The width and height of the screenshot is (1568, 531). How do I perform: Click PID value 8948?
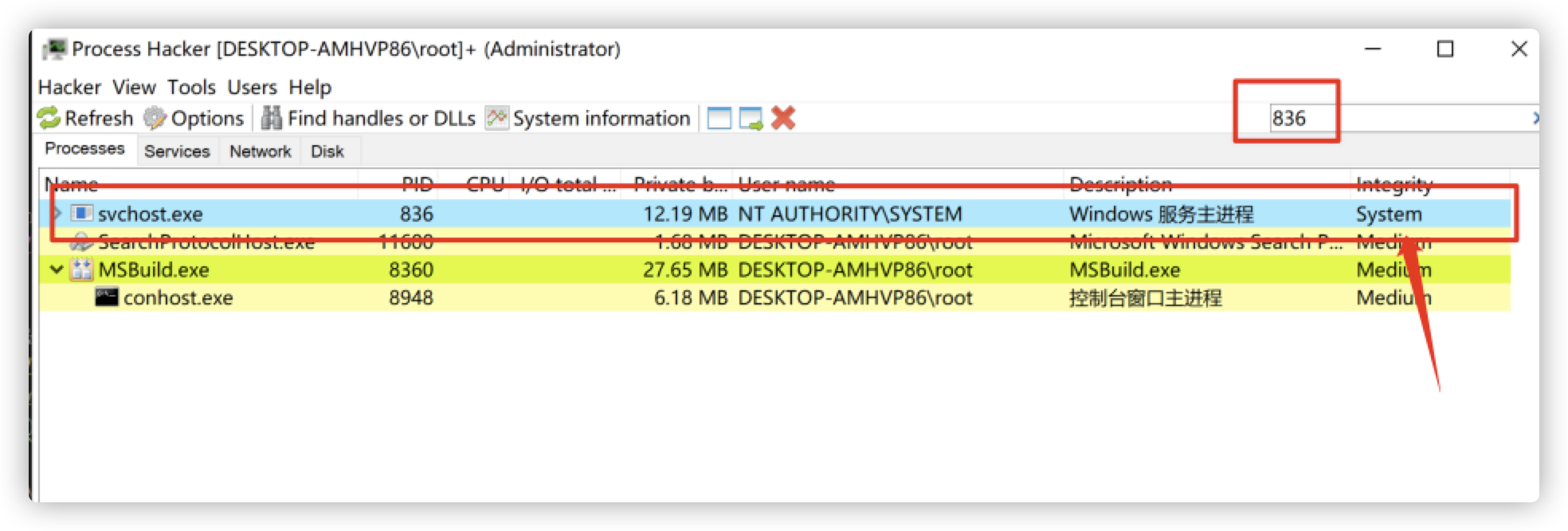coord(410,297)
